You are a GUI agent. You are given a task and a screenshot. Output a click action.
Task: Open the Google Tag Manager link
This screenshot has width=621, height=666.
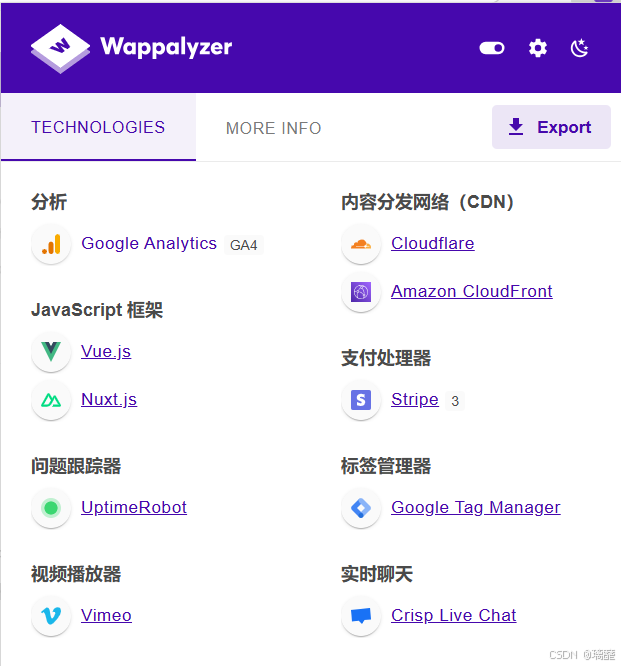(476, 508)
